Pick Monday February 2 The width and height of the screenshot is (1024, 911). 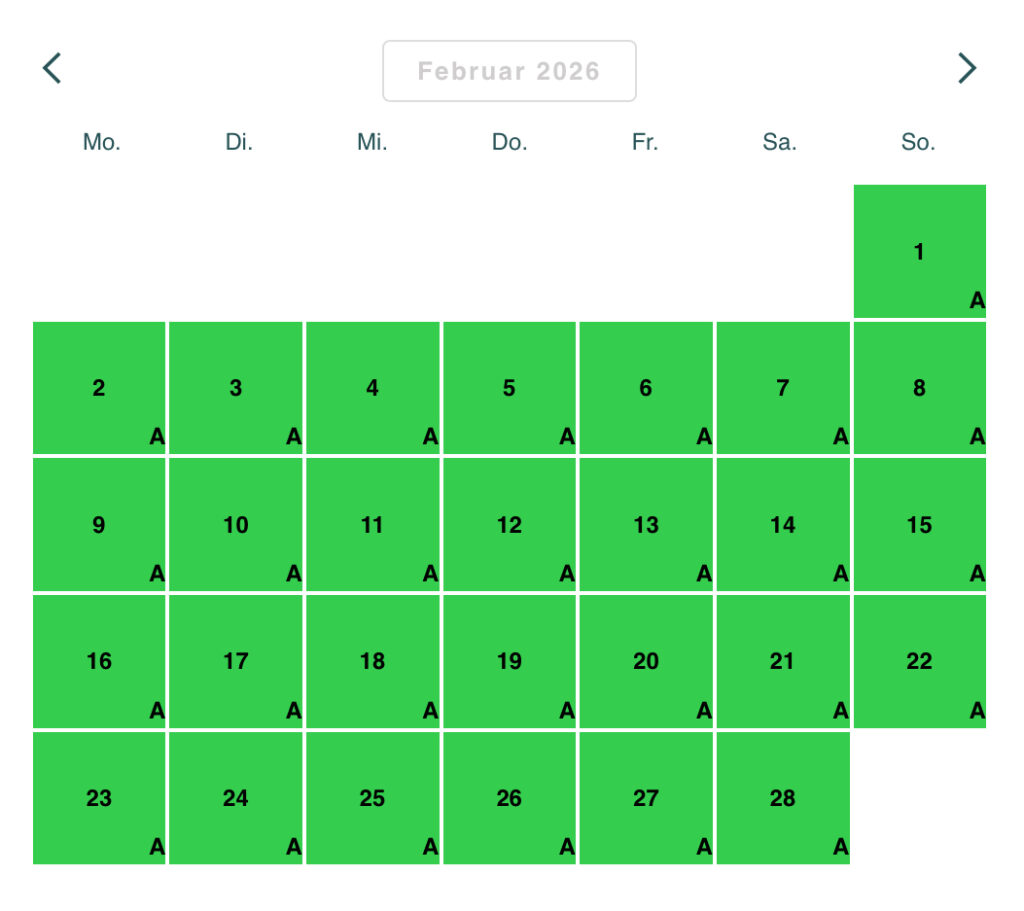pos(99,388)
